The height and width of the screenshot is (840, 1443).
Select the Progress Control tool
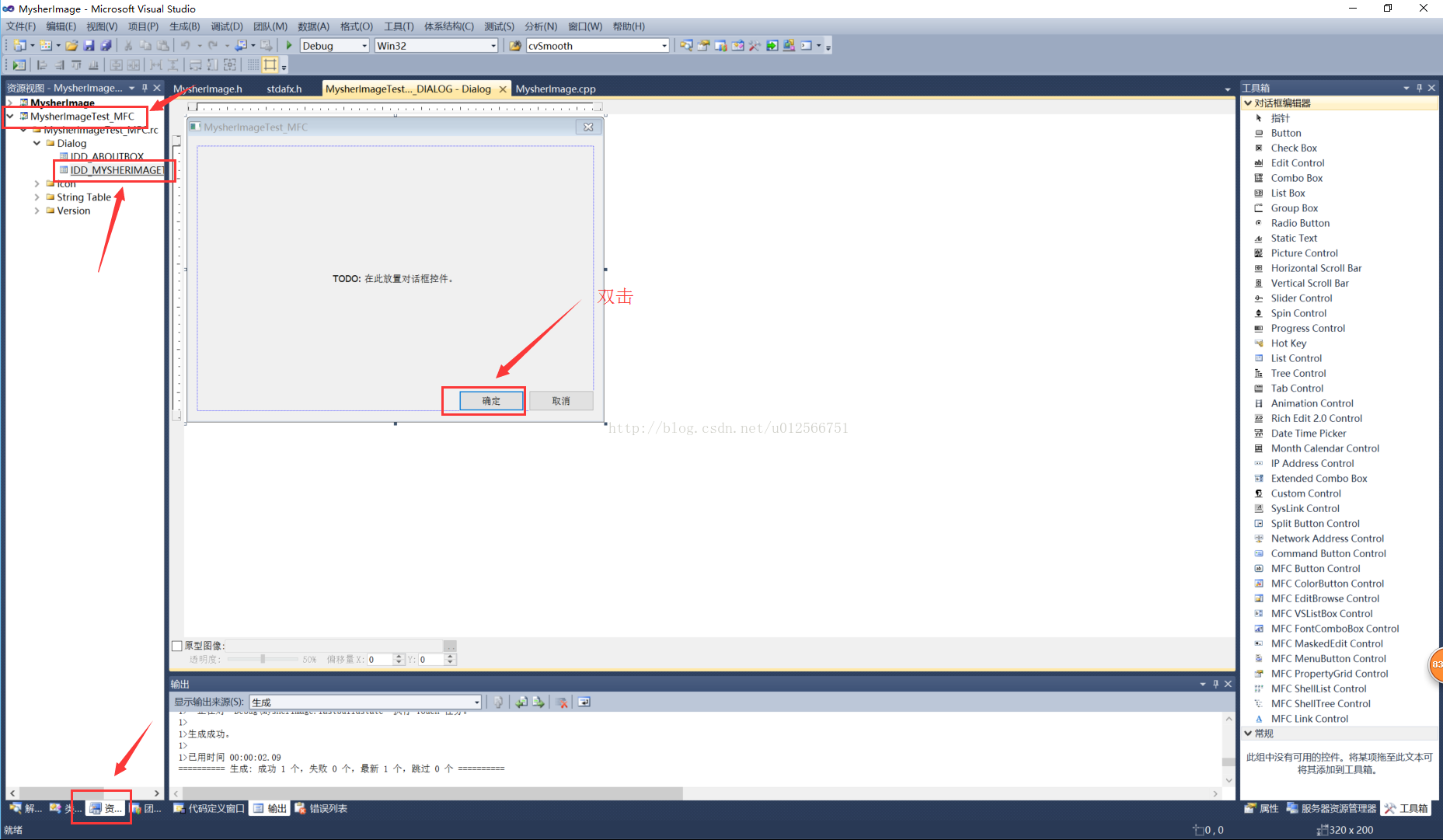[1308, 329]
